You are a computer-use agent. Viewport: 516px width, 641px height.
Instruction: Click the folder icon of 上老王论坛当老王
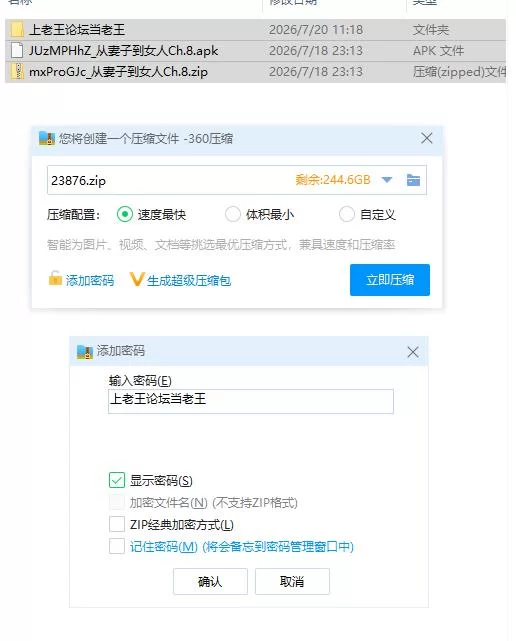pyautogui.click(x=17, y=30)
